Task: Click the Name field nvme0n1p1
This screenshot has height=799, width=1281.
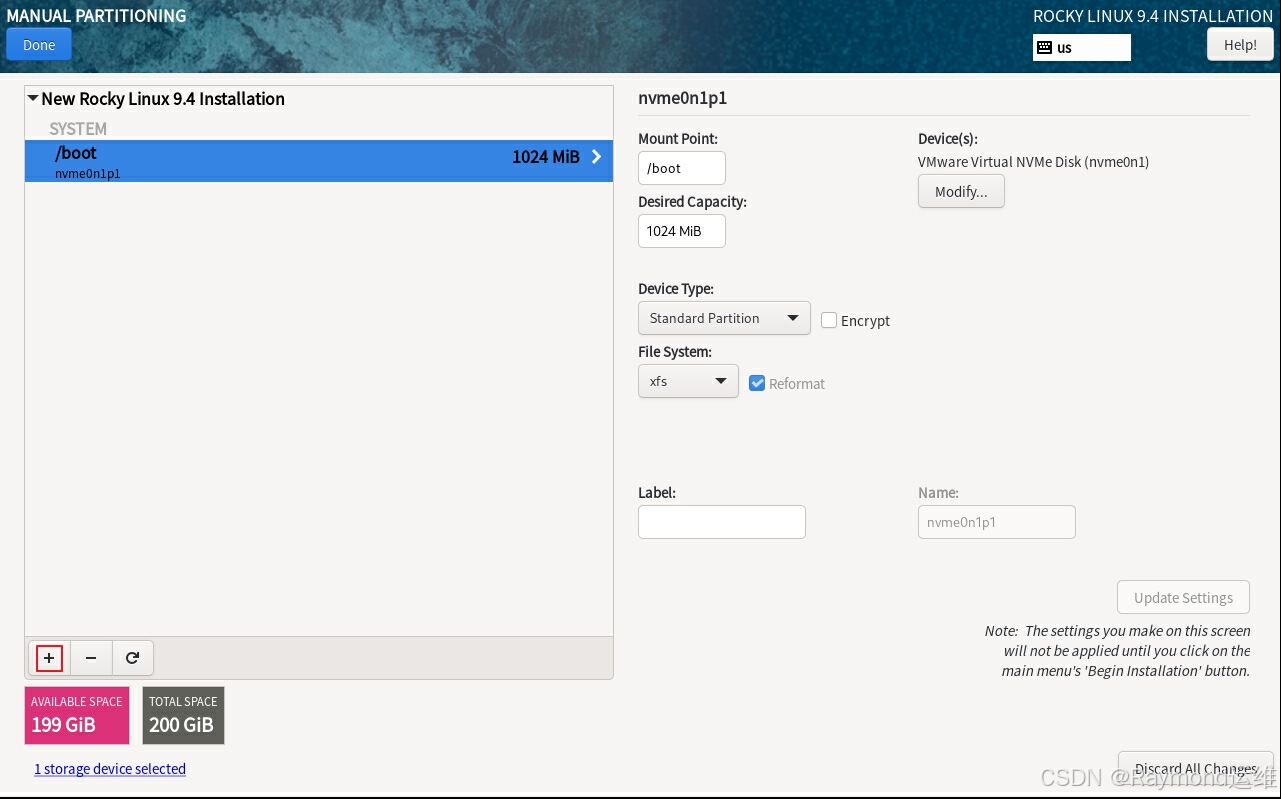Action: pyautogui.click(x=997, y=522)
